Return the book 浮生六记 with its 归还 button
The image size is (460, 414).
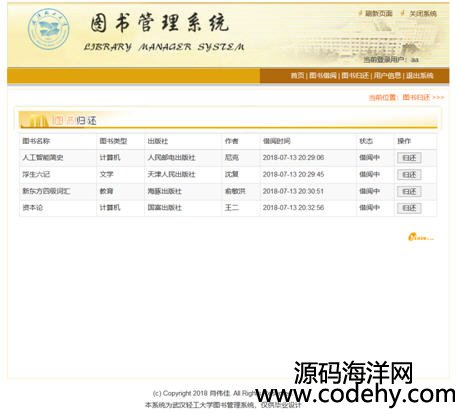click(409, 175)
